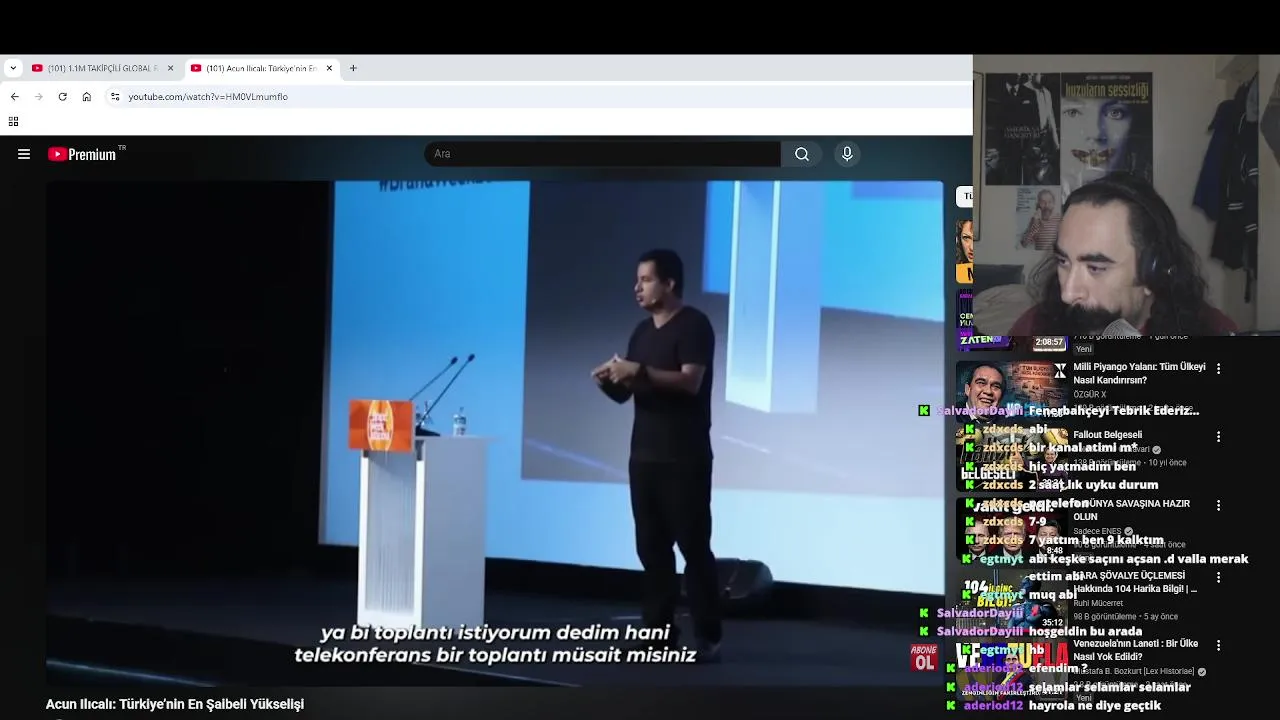Open more options for 'Fallout Belgeseli'

click(x=1218, y=437)
